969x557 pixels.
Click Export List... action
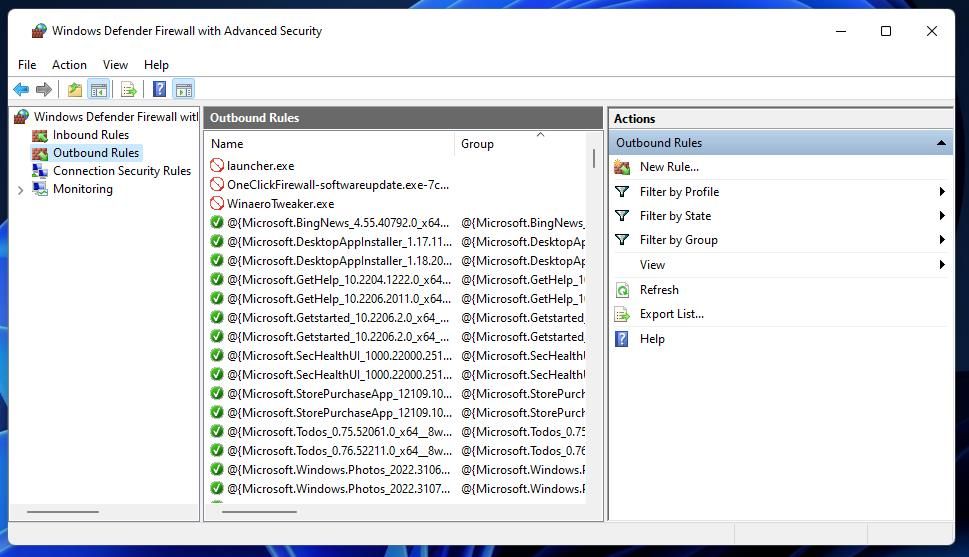(x=672, y=314)
